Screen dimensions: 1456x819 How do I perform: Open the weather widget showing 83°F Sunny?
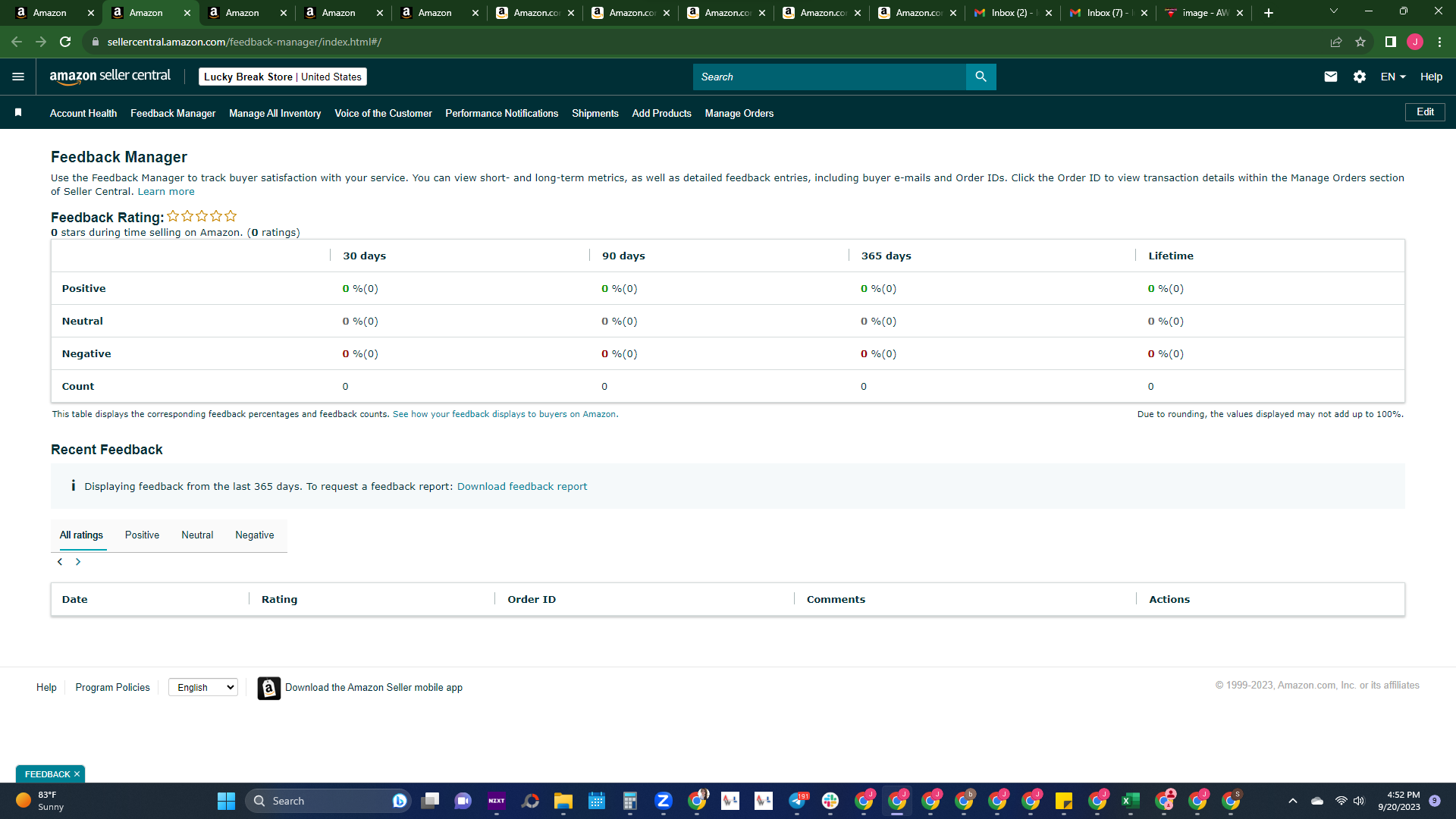[39, 801]
